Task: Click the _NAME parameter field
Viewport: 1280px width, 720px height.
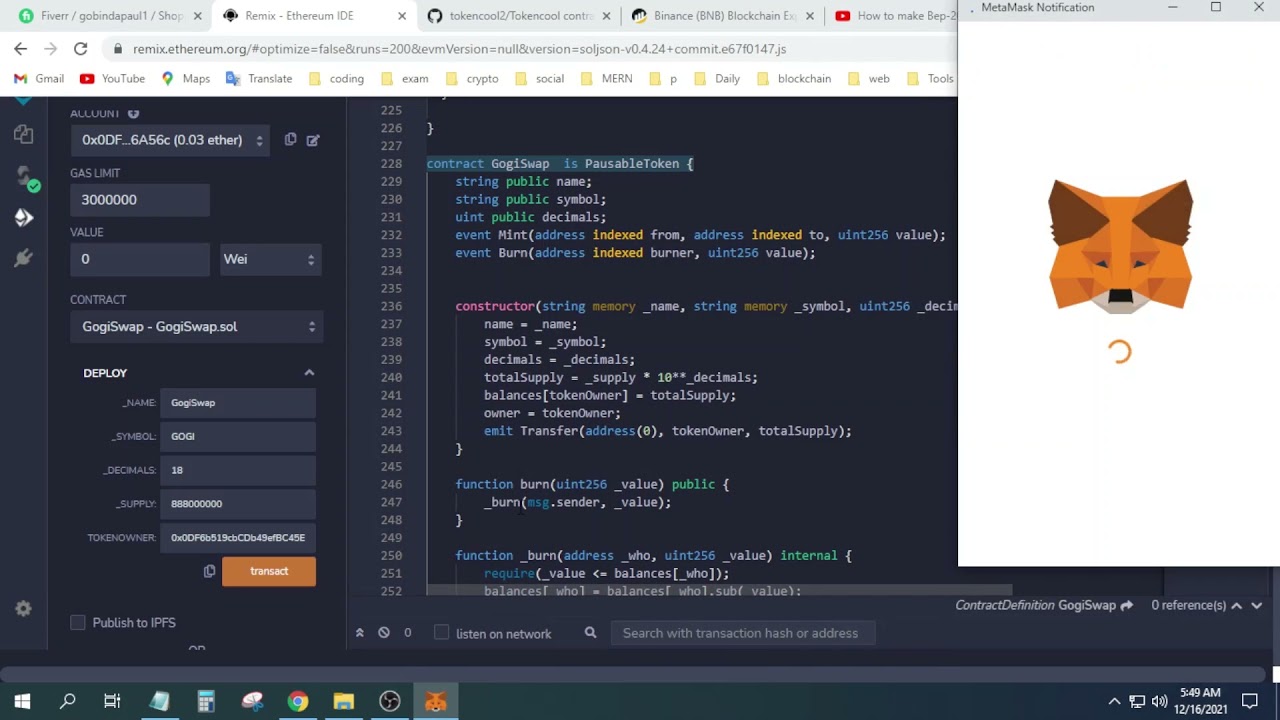Action: (x=238, y=403)
